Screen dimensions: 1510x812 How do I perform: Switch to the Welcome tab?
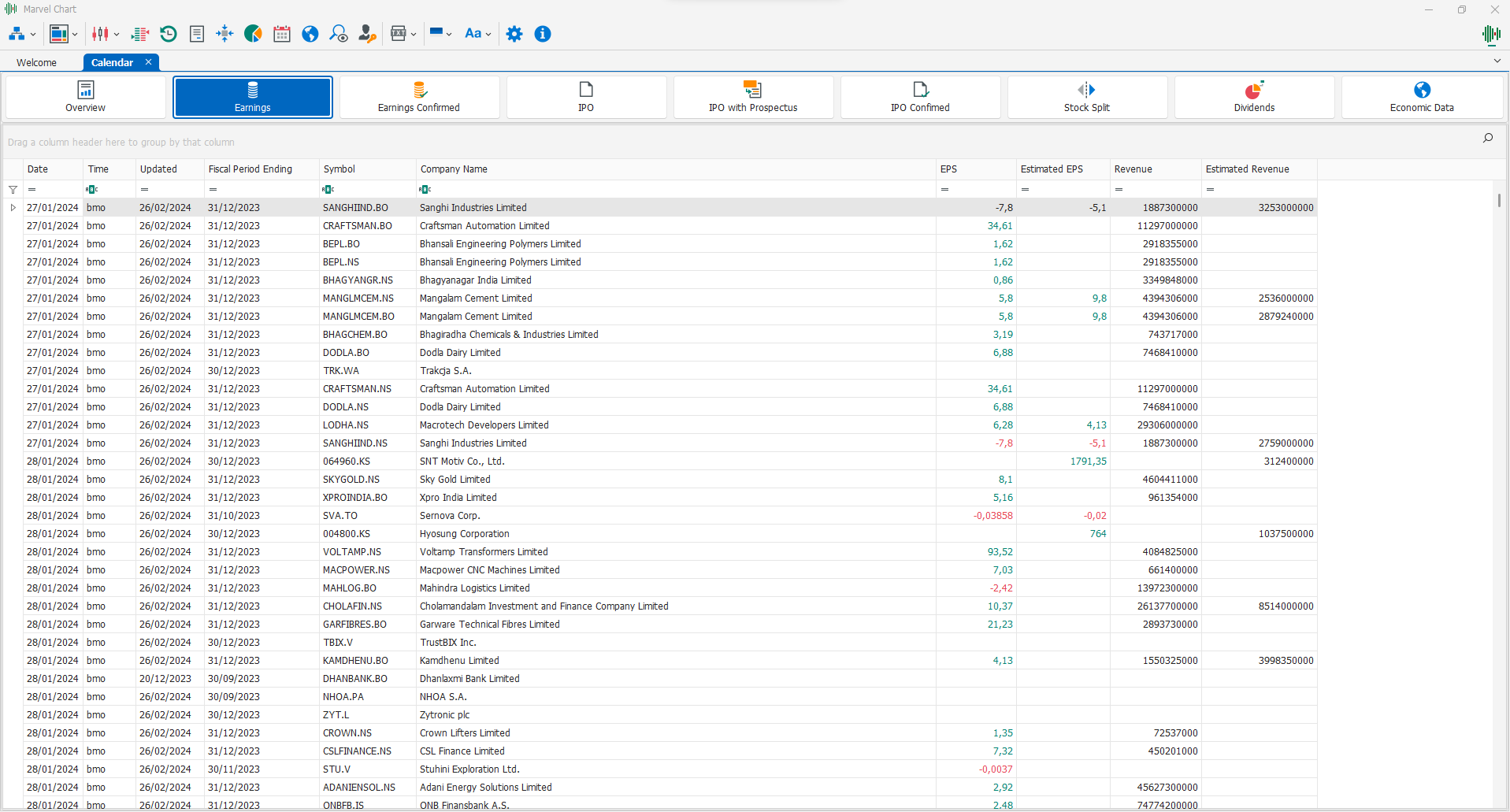tap(36, 63)
